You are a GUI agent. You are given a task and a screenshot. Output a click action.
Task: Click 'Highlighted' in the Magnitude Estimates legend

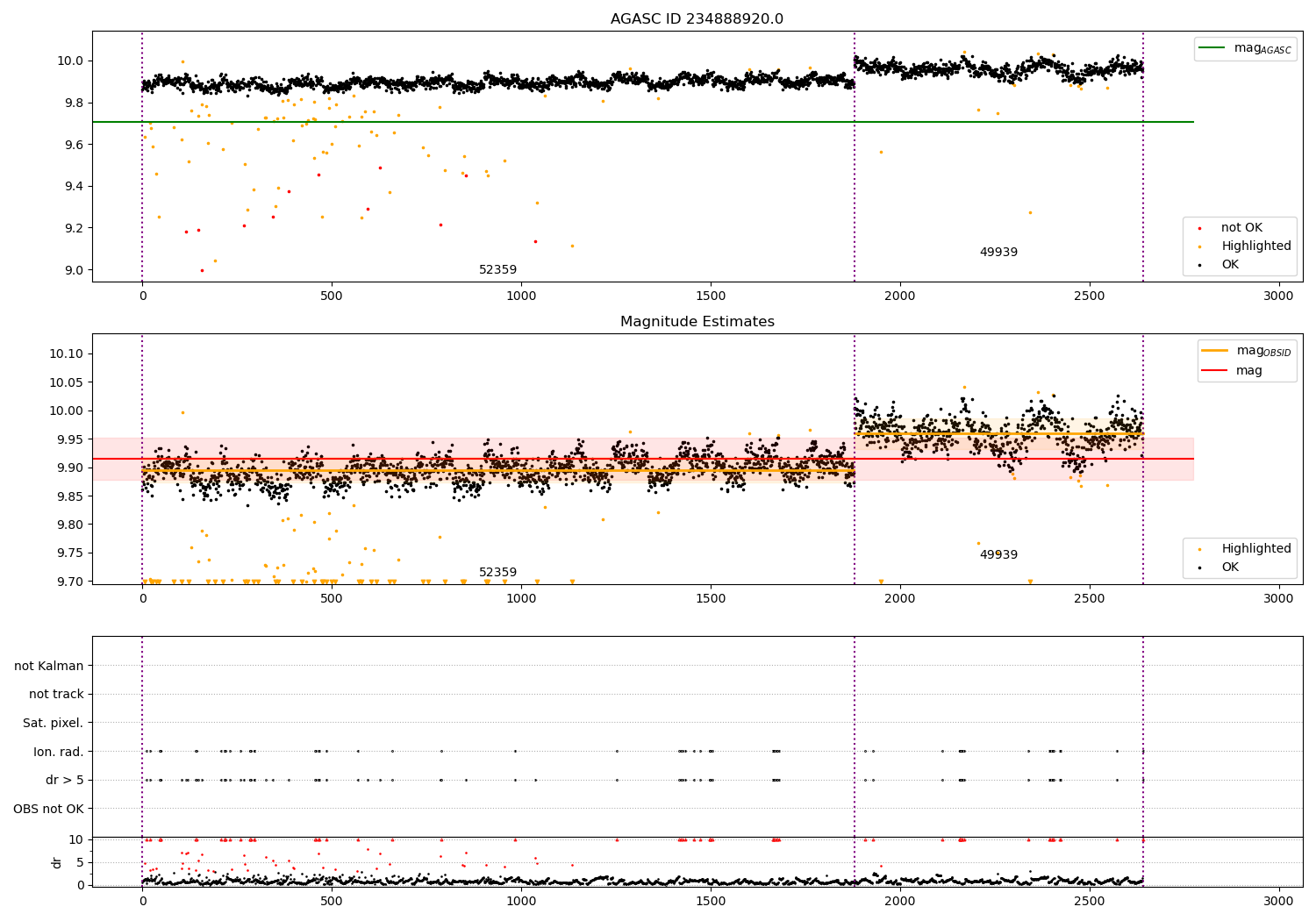1256,549
